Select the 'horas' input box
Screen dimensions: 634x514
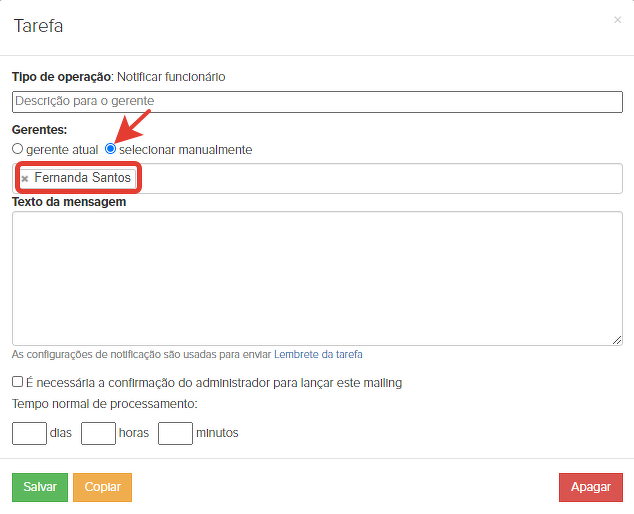98,433
